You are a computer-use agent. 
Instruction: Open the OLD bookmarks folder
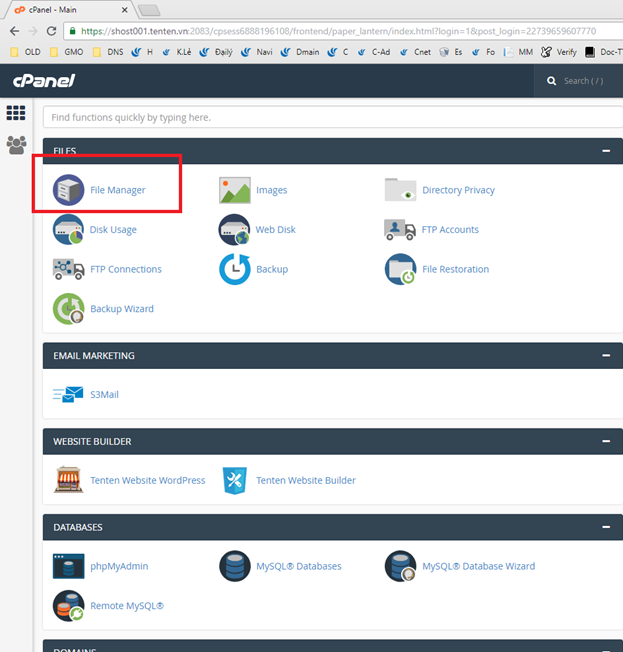pos(25,52)
